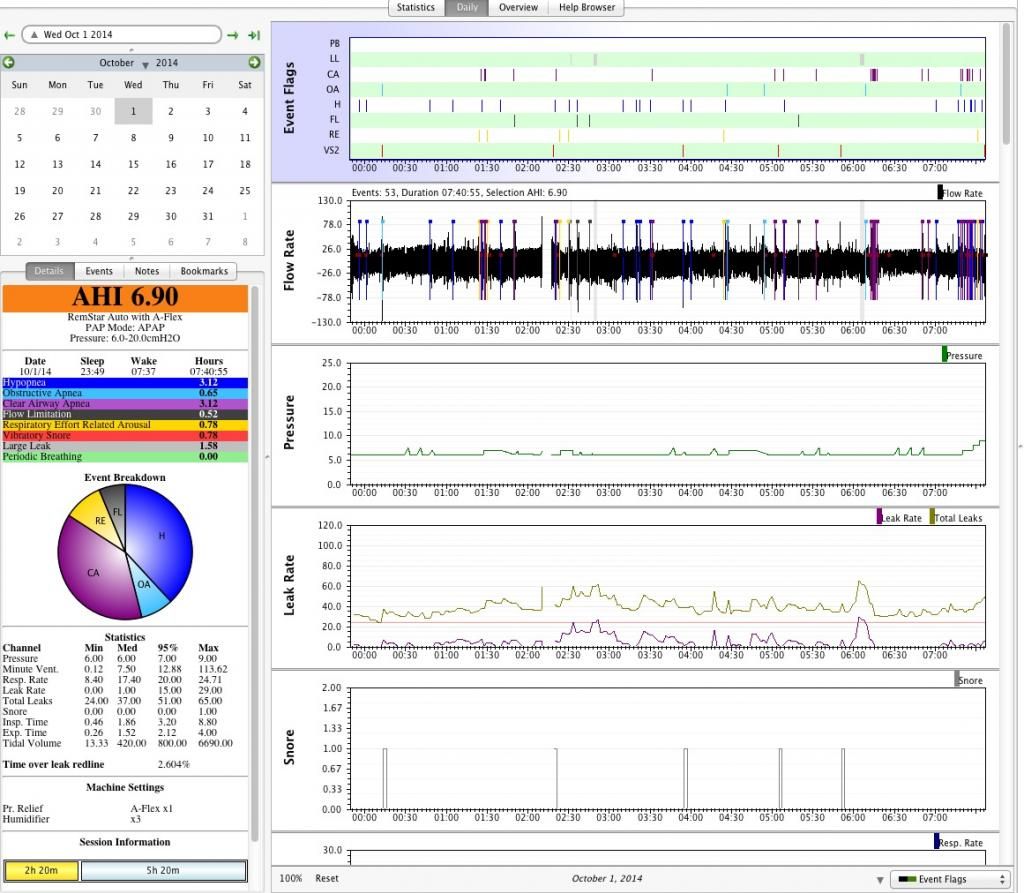
Task: Click the Total Leaks color swatch
Action: click(933, 518)
